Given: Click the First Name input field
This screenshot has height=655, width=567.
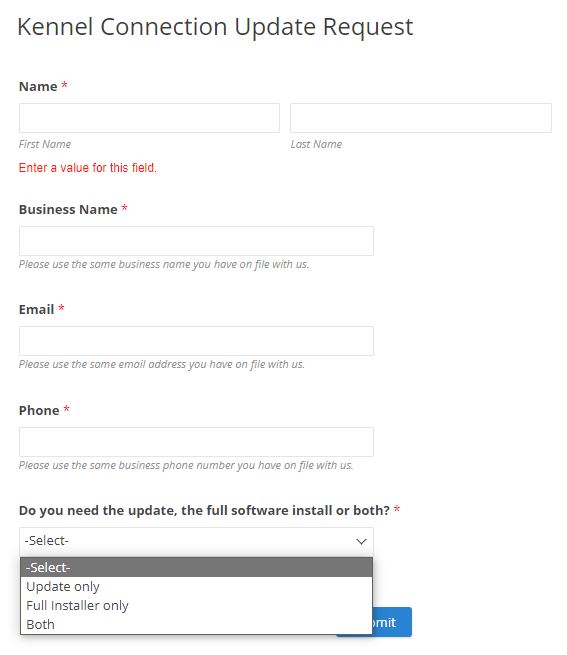Looking at the screenshot, I should 149,118.
